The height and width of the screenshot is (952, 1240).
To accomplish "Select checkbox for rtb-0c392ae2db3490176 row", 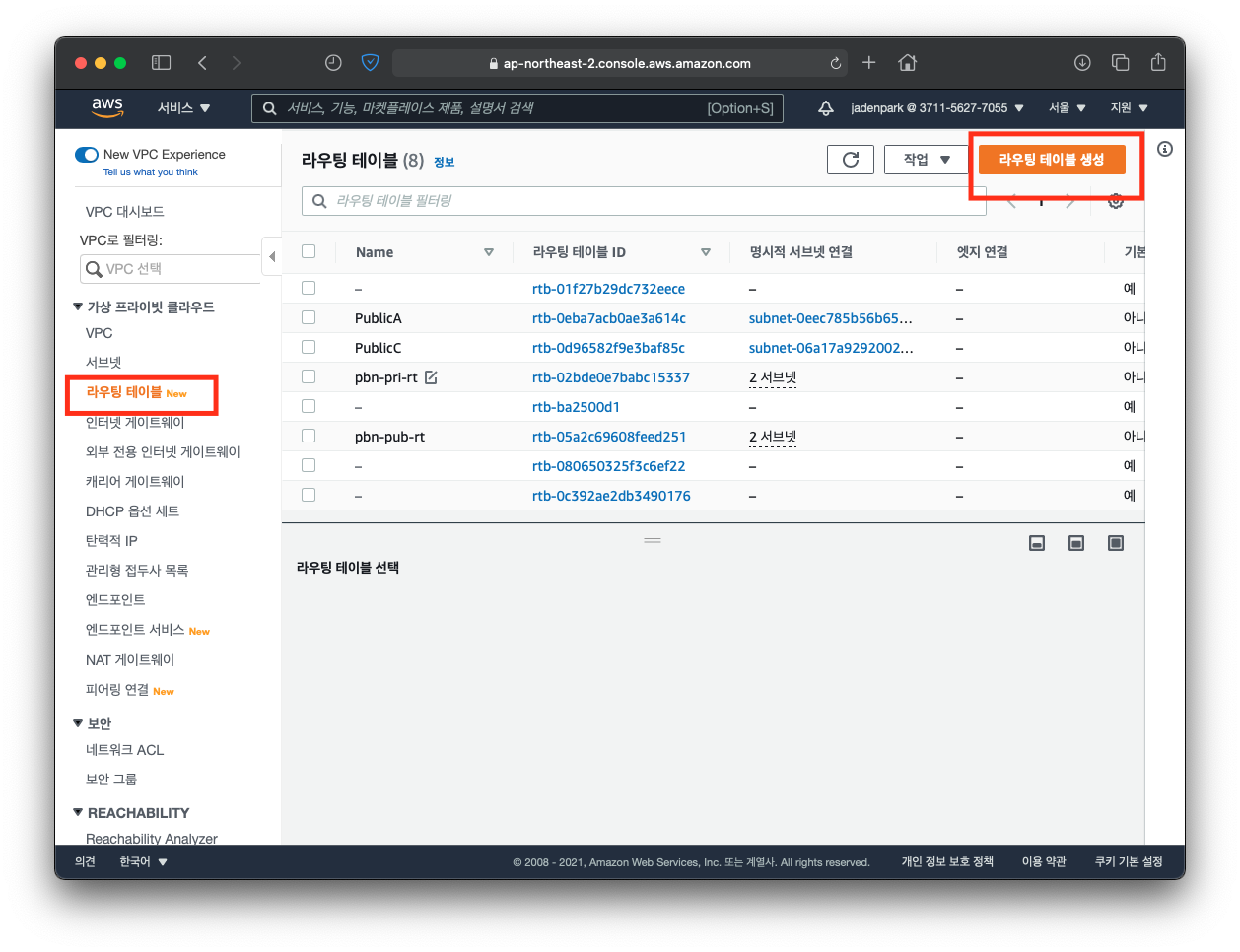I will point(309,495).
